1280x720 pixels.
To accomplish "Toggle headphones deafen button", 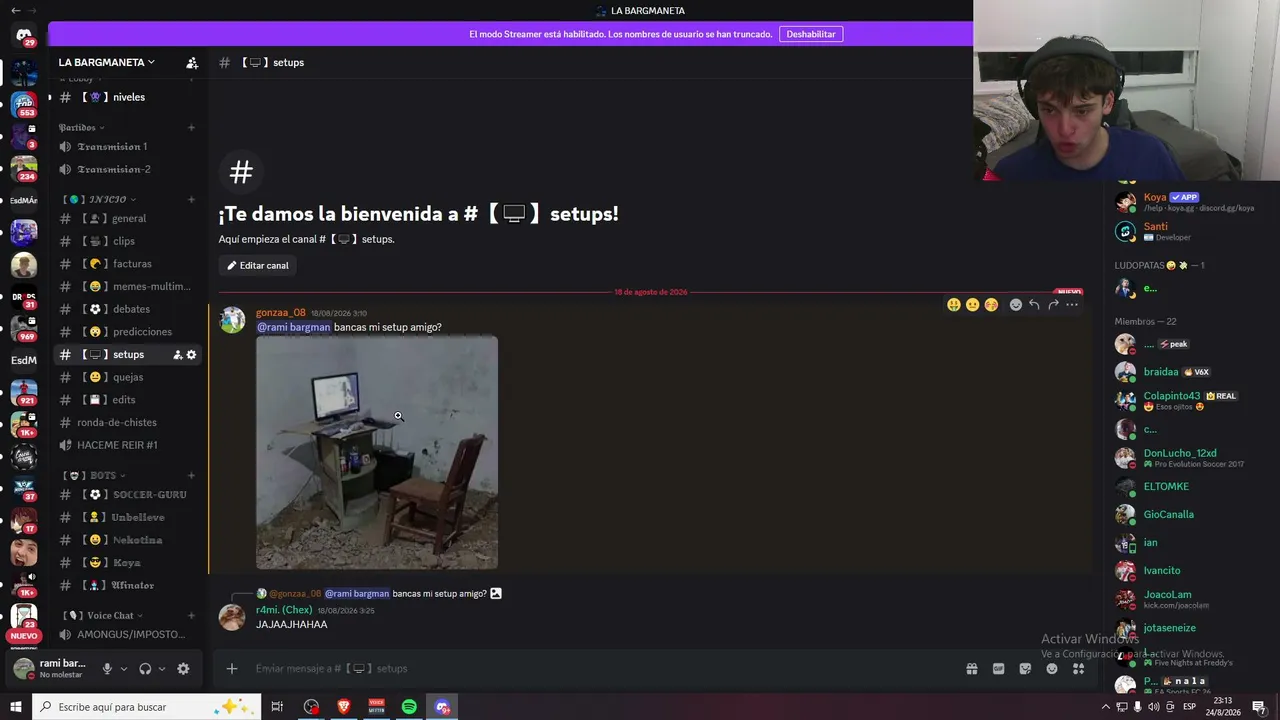I will pos(145,669).
